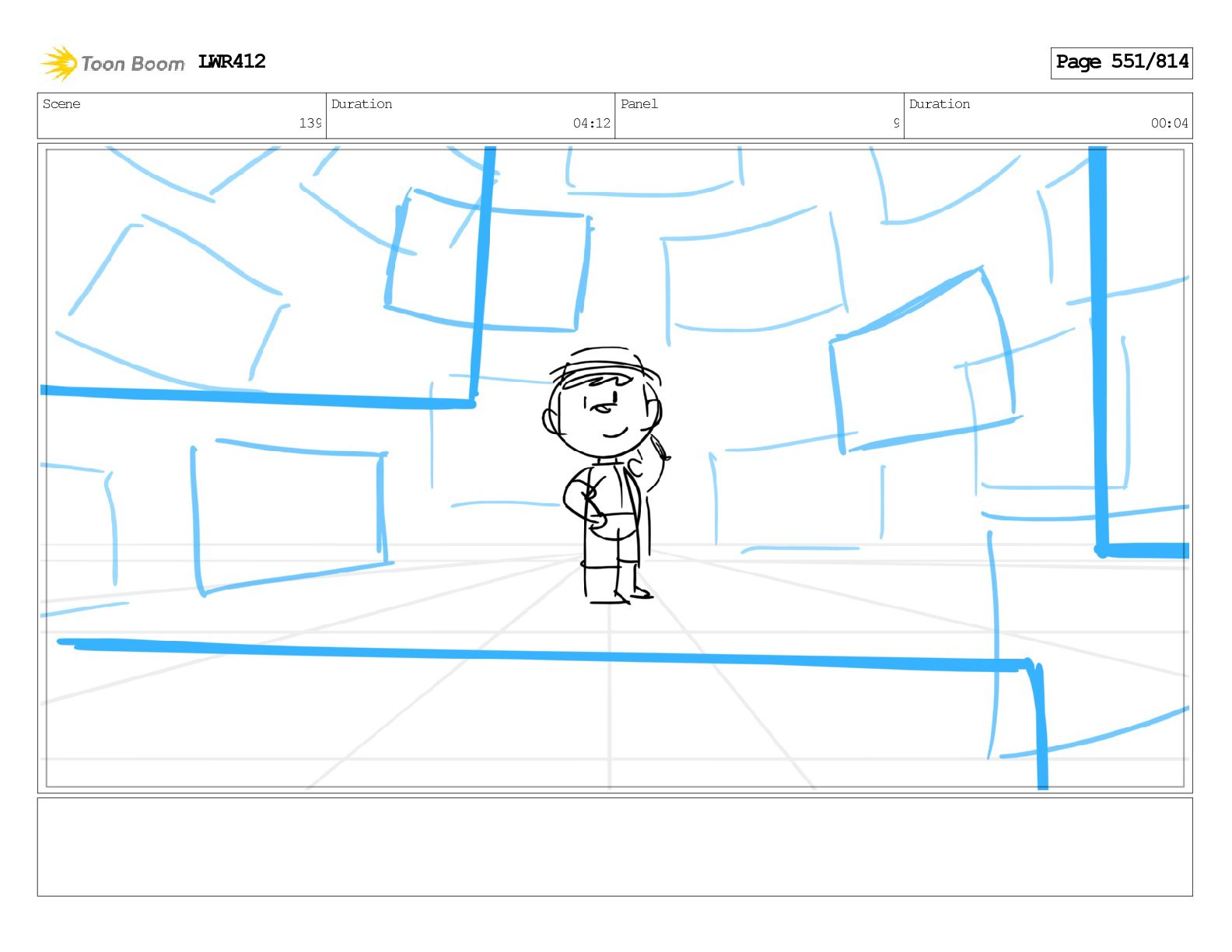Click the Panel number field

[x=759, y=116]
